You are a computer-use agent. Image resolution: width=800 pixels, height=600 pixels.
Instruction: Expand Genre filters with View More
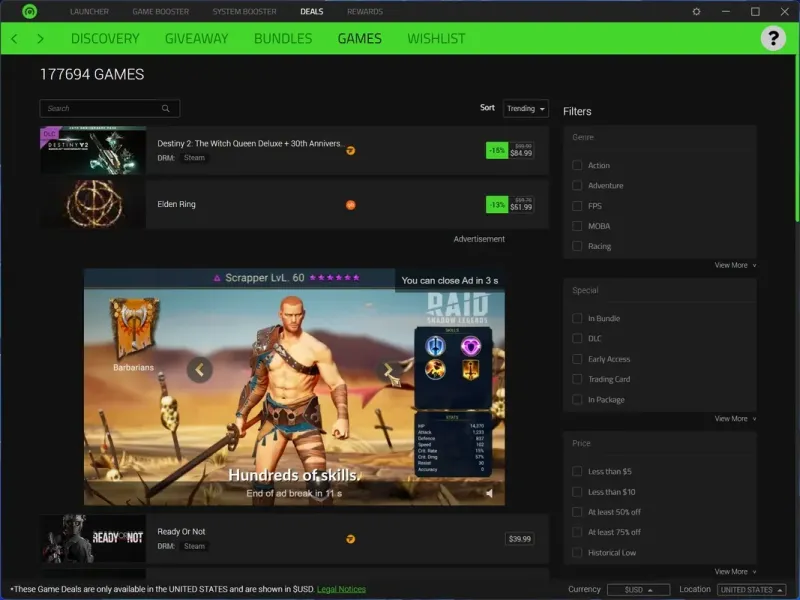pyautogui.click(x=735, y=265)
